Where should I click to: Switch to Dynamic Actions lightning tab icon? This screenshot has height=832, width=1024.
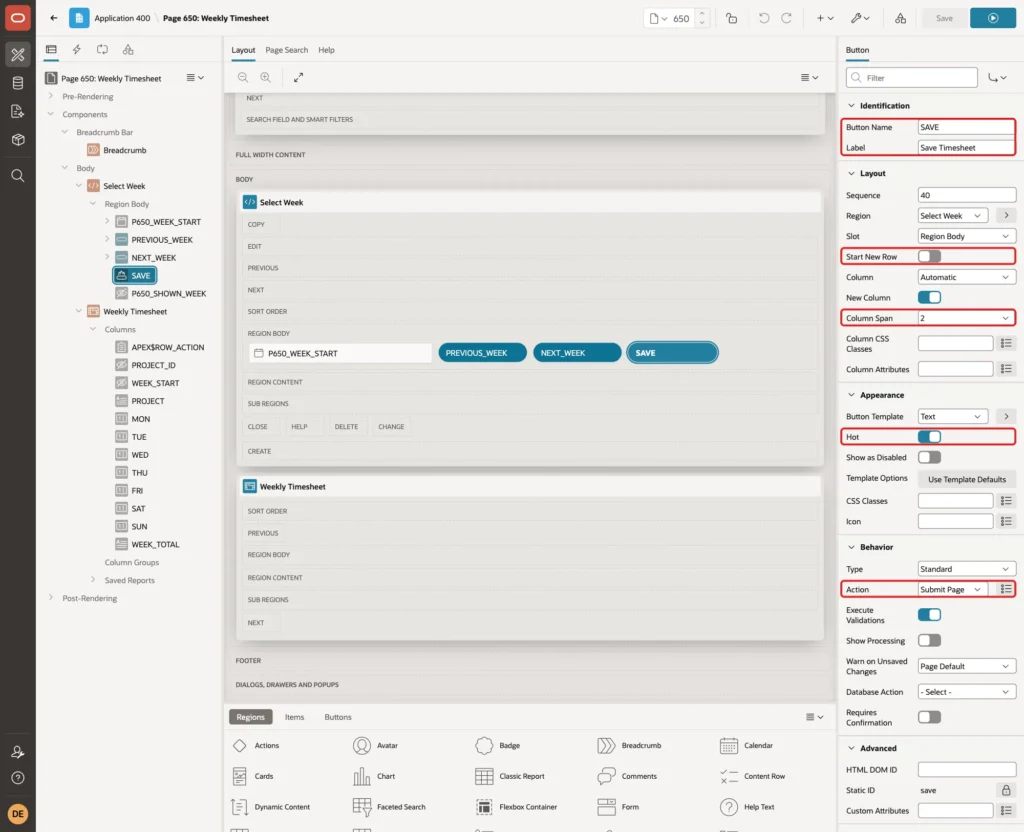(x=76, y=50)
